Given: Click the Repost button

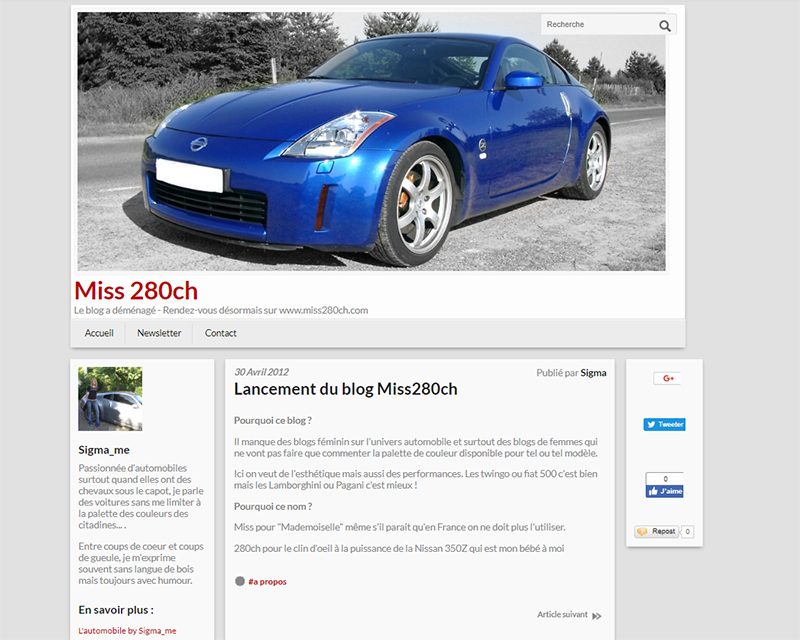Looking at the screenshot, I should [x=657, y=531].
